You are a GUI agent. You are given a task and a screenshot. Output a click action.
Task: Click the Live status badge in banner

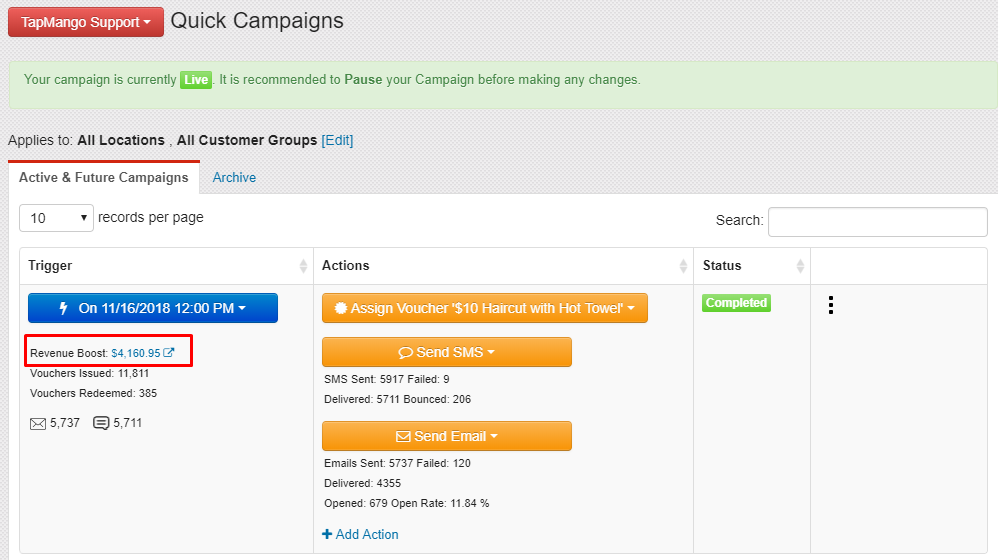(196, 80)
